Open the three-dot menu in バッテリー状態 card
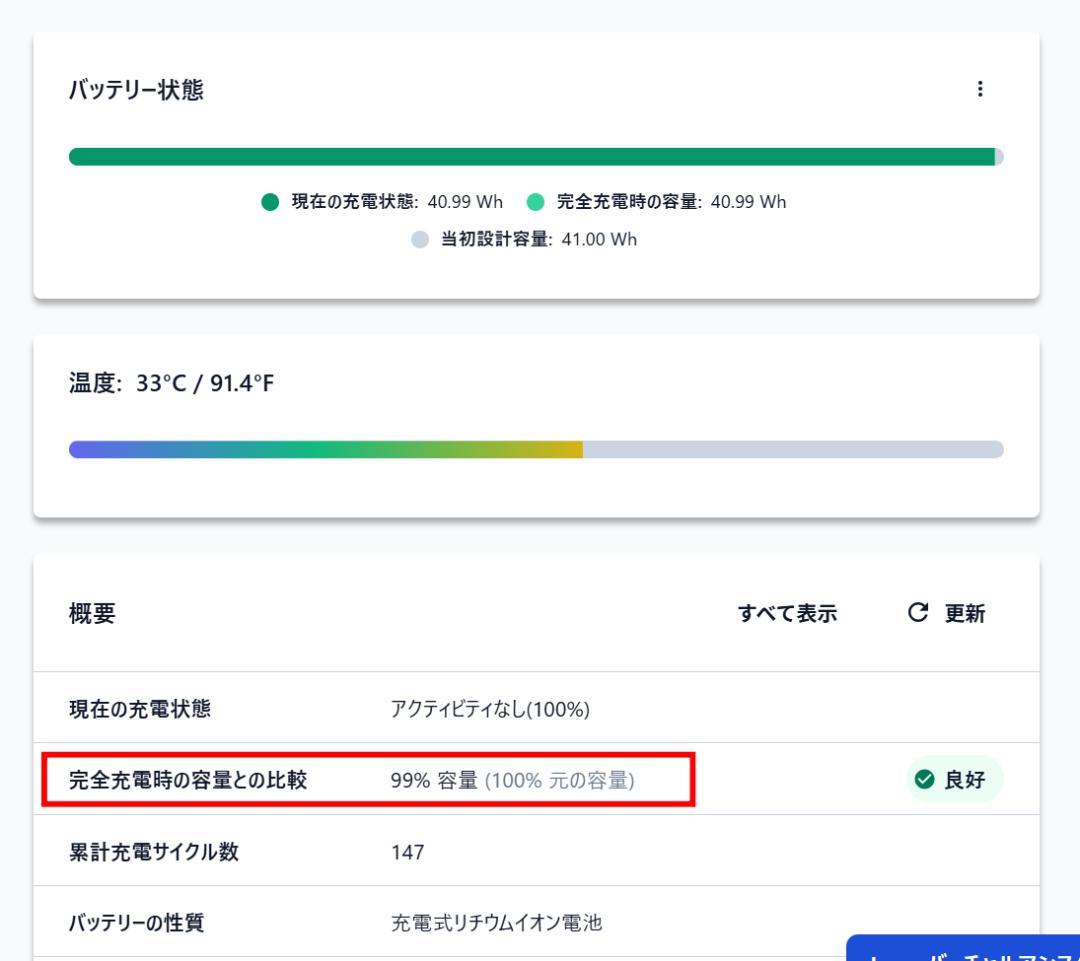This screenshot has width=1080, height=961. (x=979, y=90)
